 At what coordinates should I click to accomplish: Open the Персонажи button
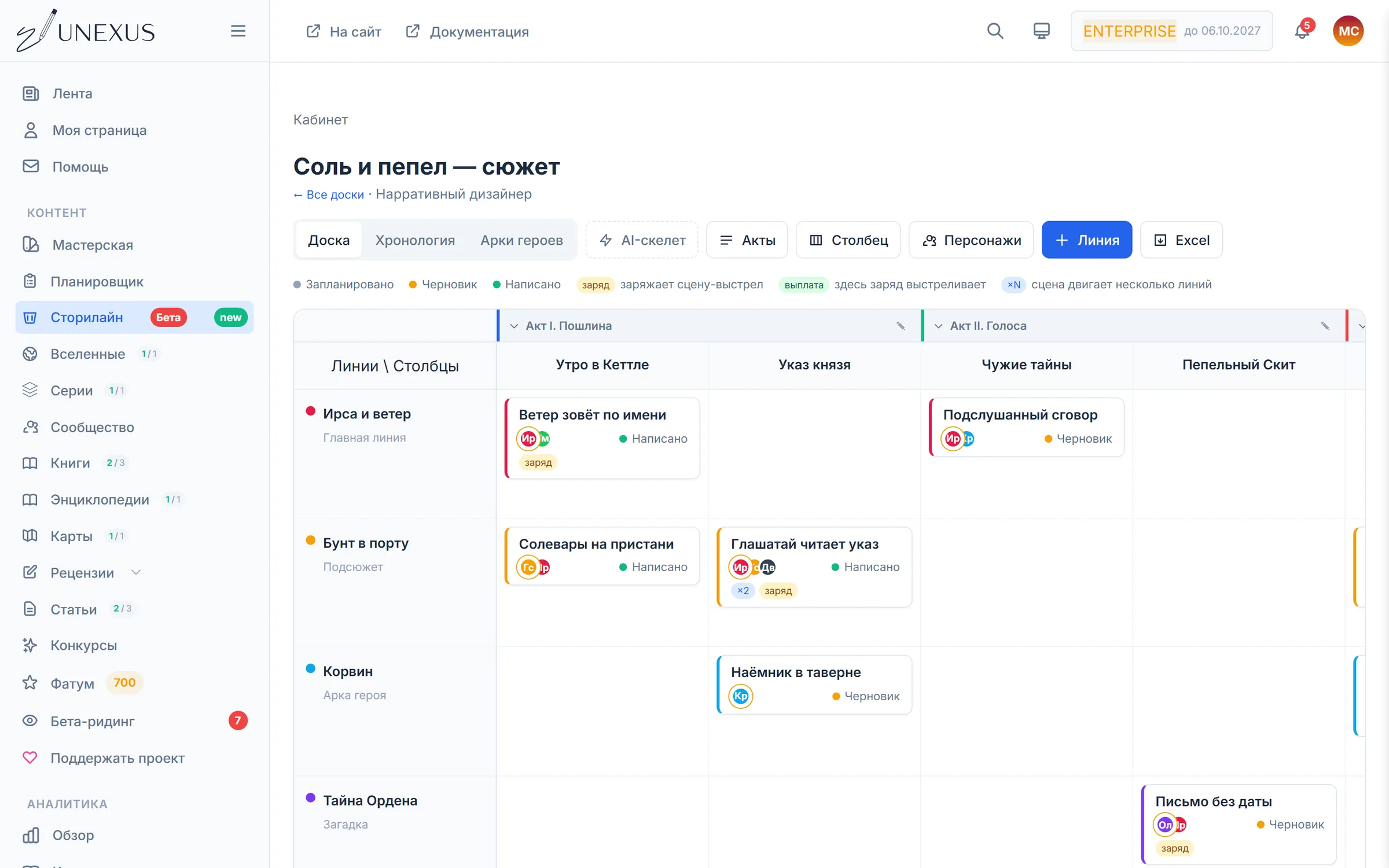[971, 240]
